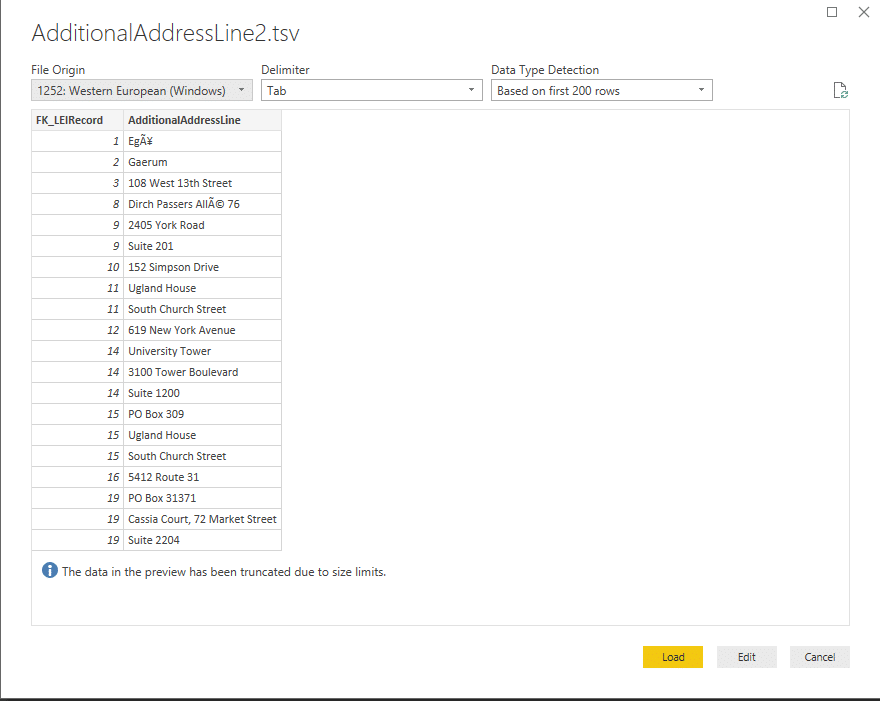Open the File Origin dropdown
880x701 pixels.
pyautogui.click(x=142, y=90)
